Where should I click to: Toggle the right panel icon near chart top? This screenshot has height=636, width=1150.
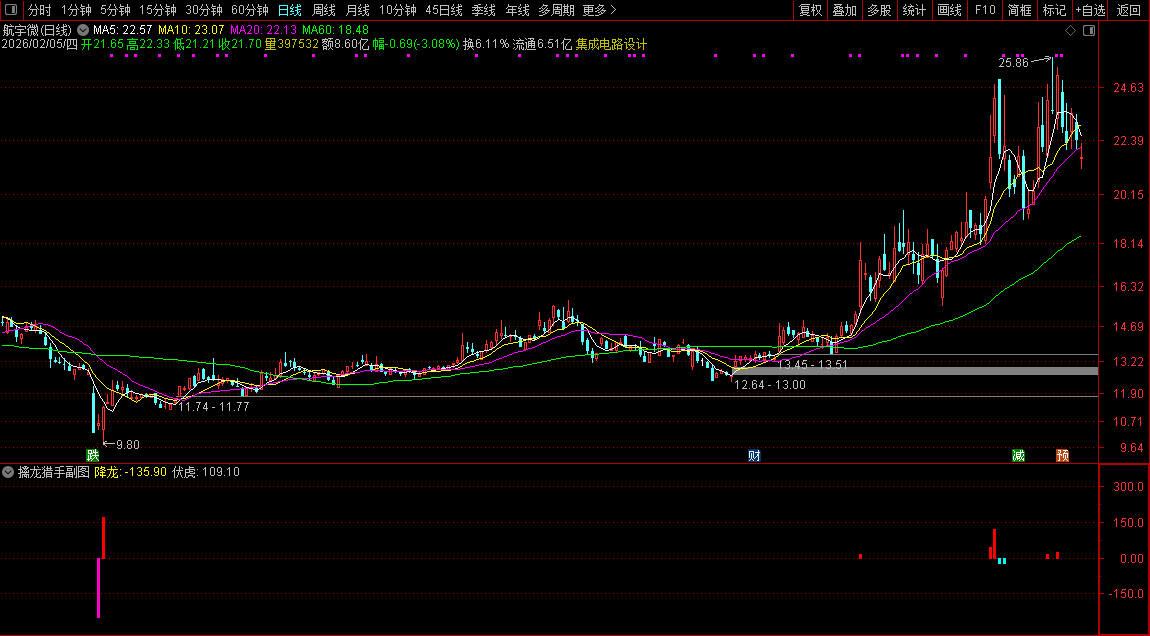1089,31
